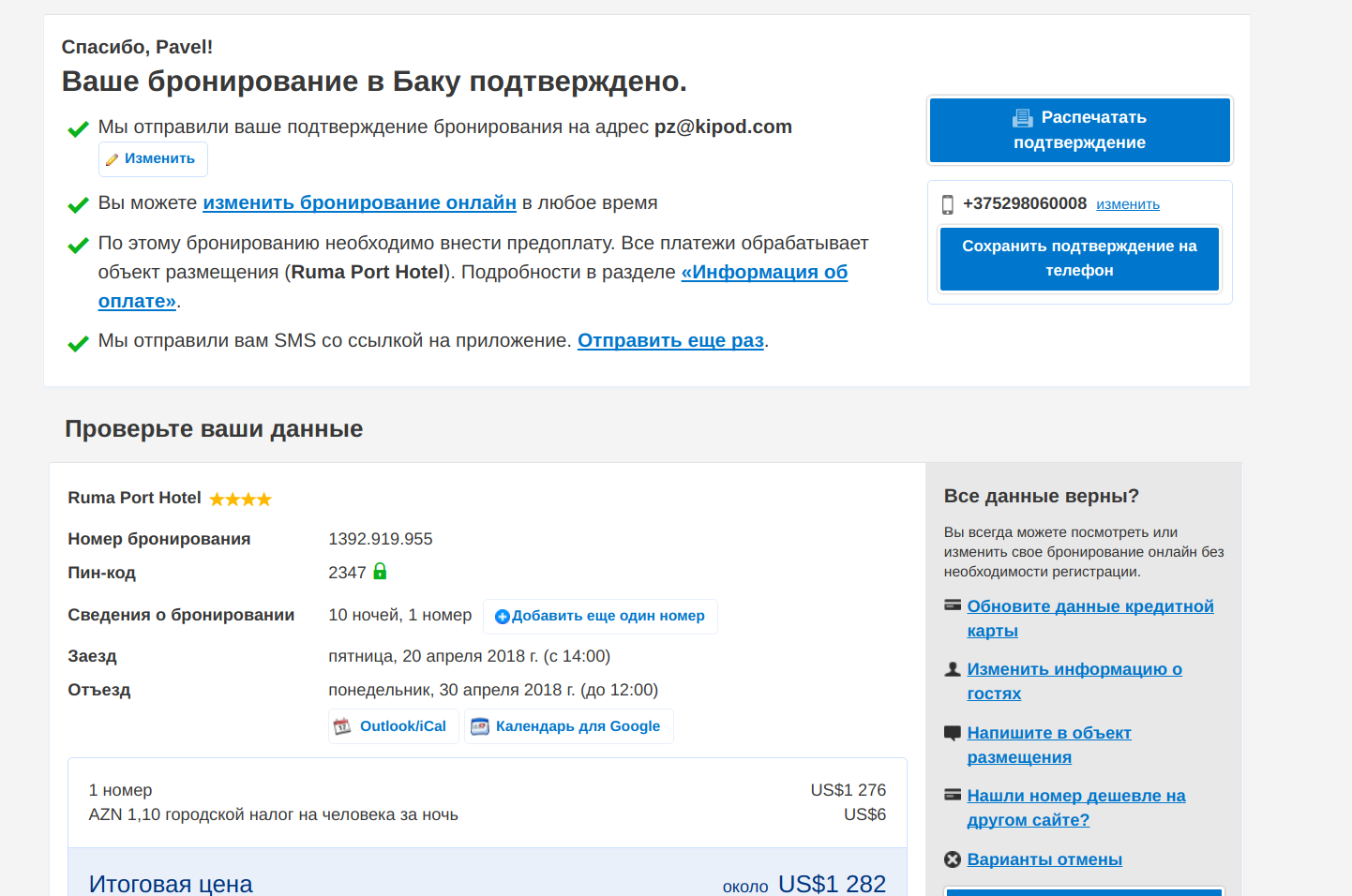Click 10 ночей, 1 номер text

point(400,615)
